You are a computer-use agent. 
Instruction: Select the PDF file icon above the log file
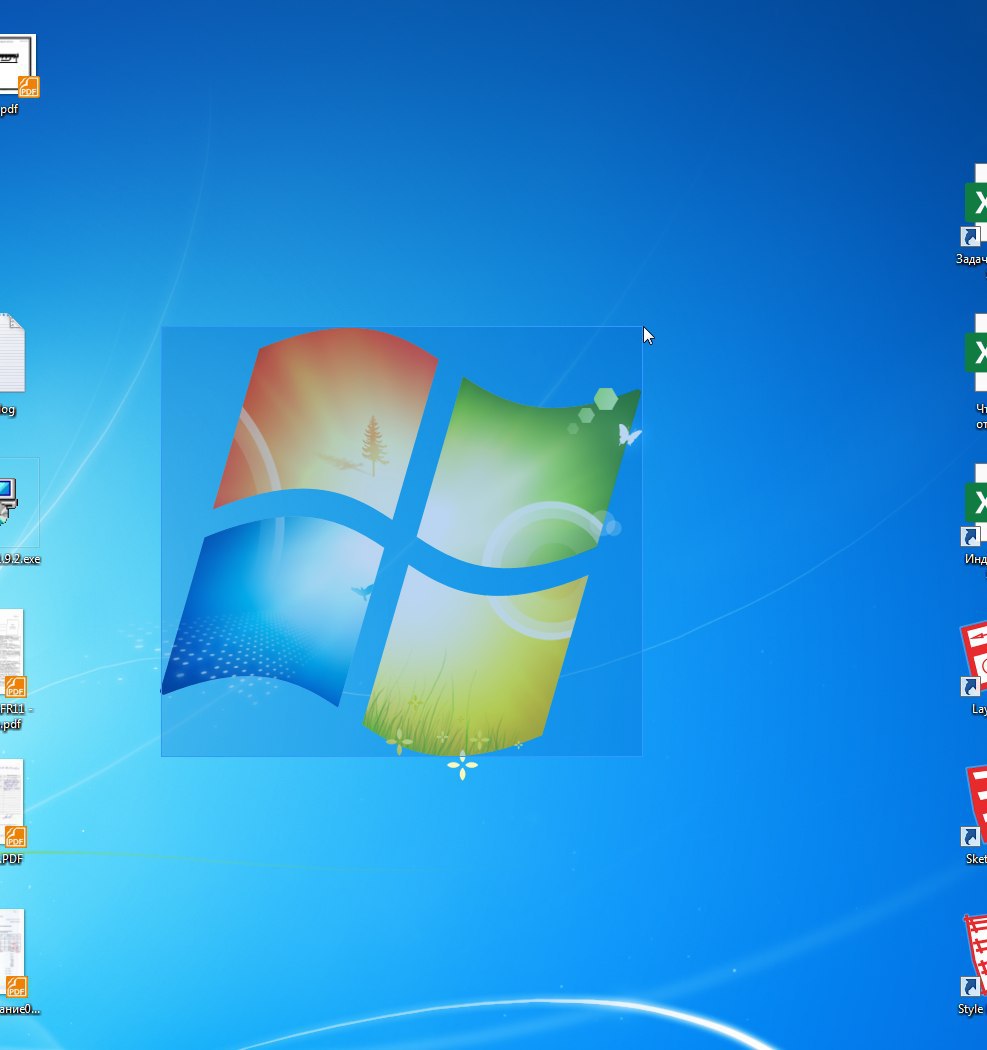point(18,66)
